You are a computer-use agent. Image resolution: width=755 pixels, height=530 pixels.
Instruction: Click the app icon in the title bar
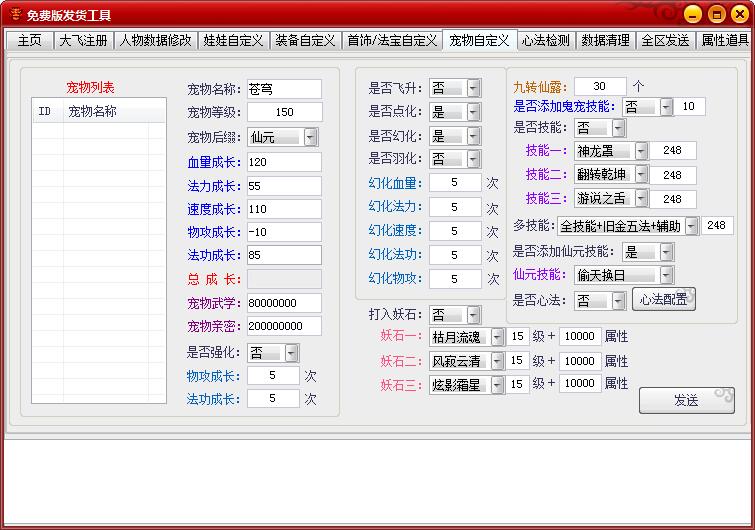click(14, 14)
